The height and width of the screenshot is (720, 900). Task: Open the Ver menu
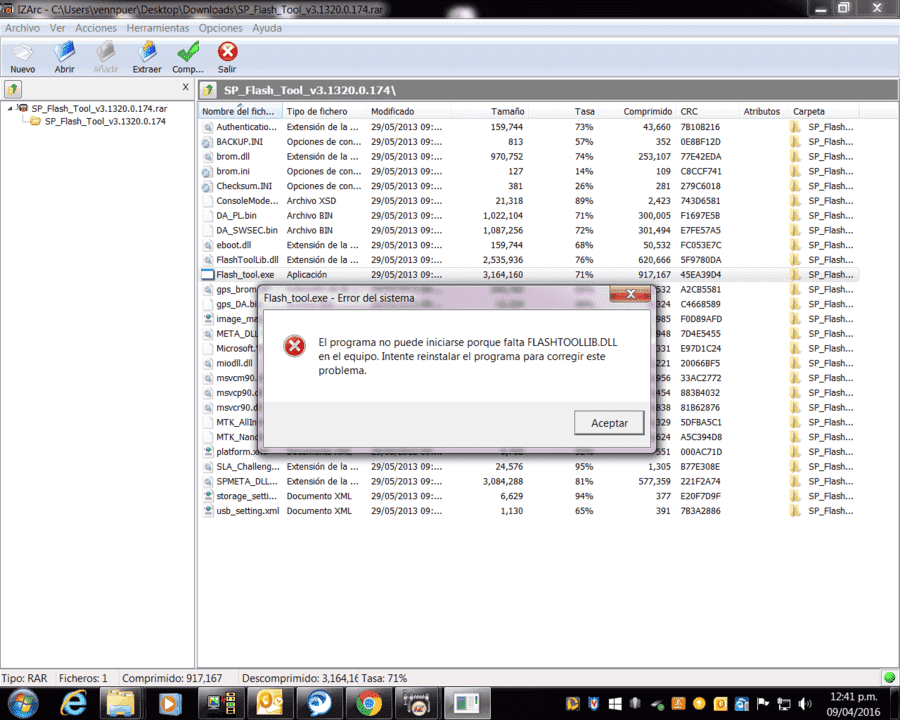point(57,28)
